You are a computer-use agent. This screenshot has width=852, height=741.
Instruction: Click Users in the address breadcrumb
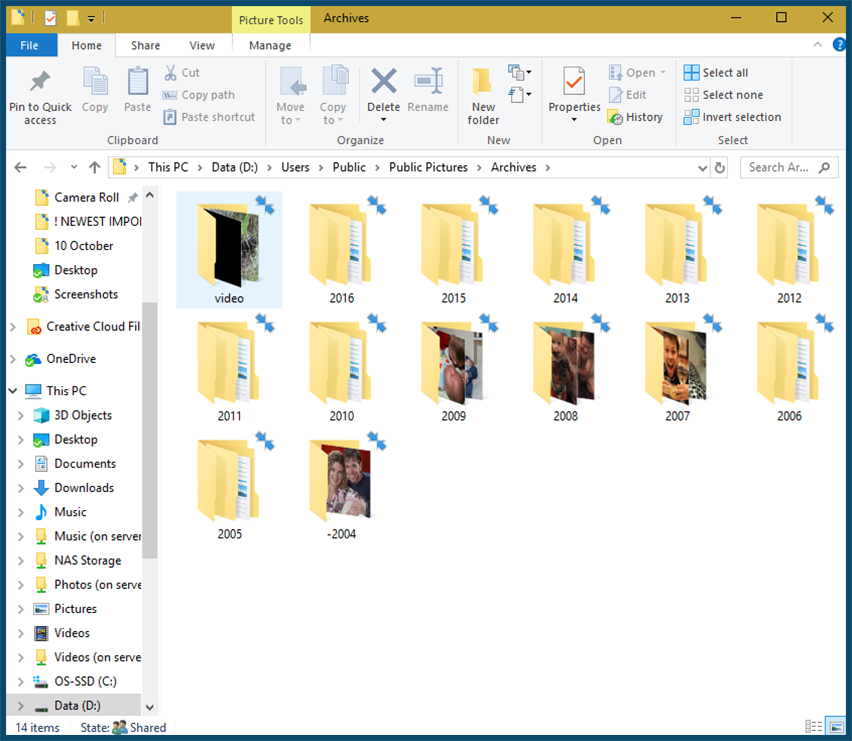(295, 167)
